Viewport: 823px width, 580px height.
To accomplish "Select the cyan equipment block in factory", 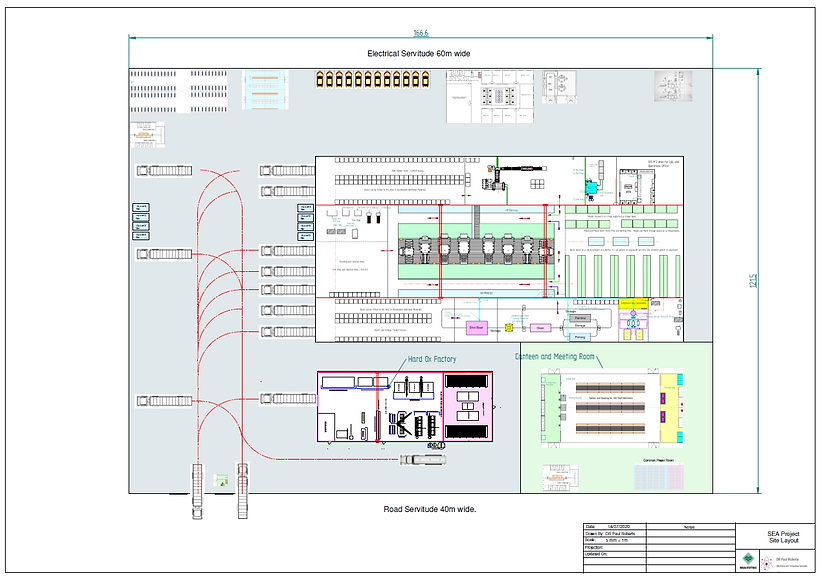I will point(592,187).
